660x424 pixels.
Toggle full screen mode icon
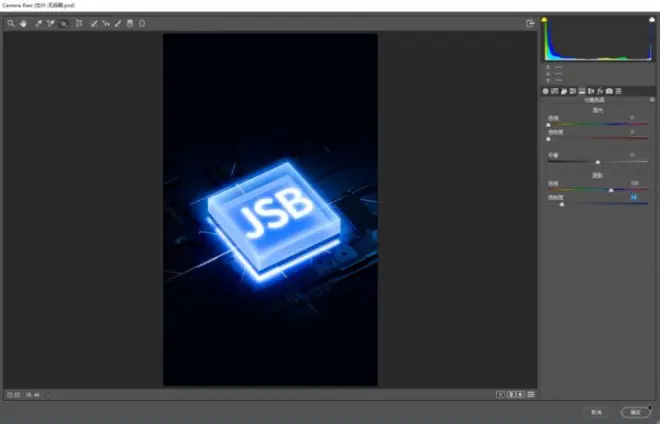530,24
